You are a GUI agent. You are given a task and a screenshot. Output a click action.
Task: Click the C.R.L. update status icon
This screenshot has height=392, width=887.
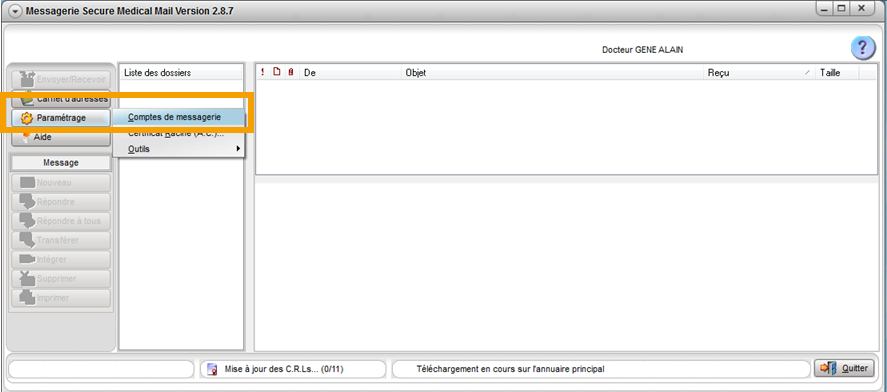tap(212, 369)
